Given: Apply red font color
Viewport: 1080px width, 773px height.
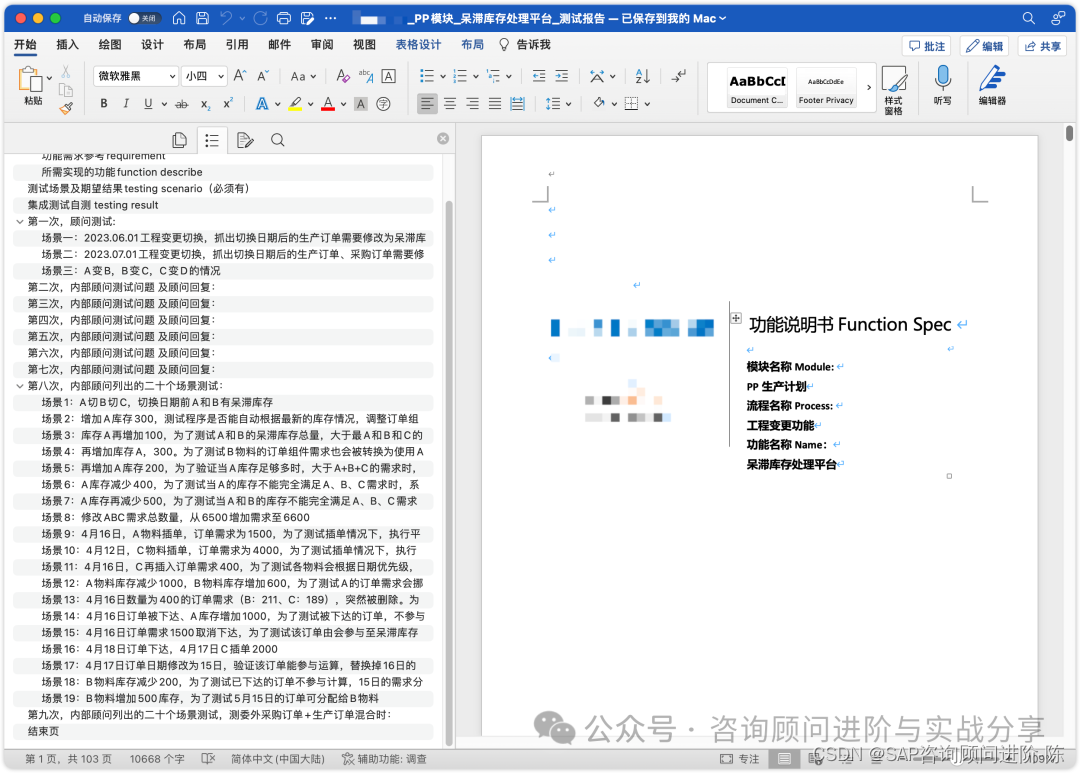Looking at the screenshot, I should point(328,104).
